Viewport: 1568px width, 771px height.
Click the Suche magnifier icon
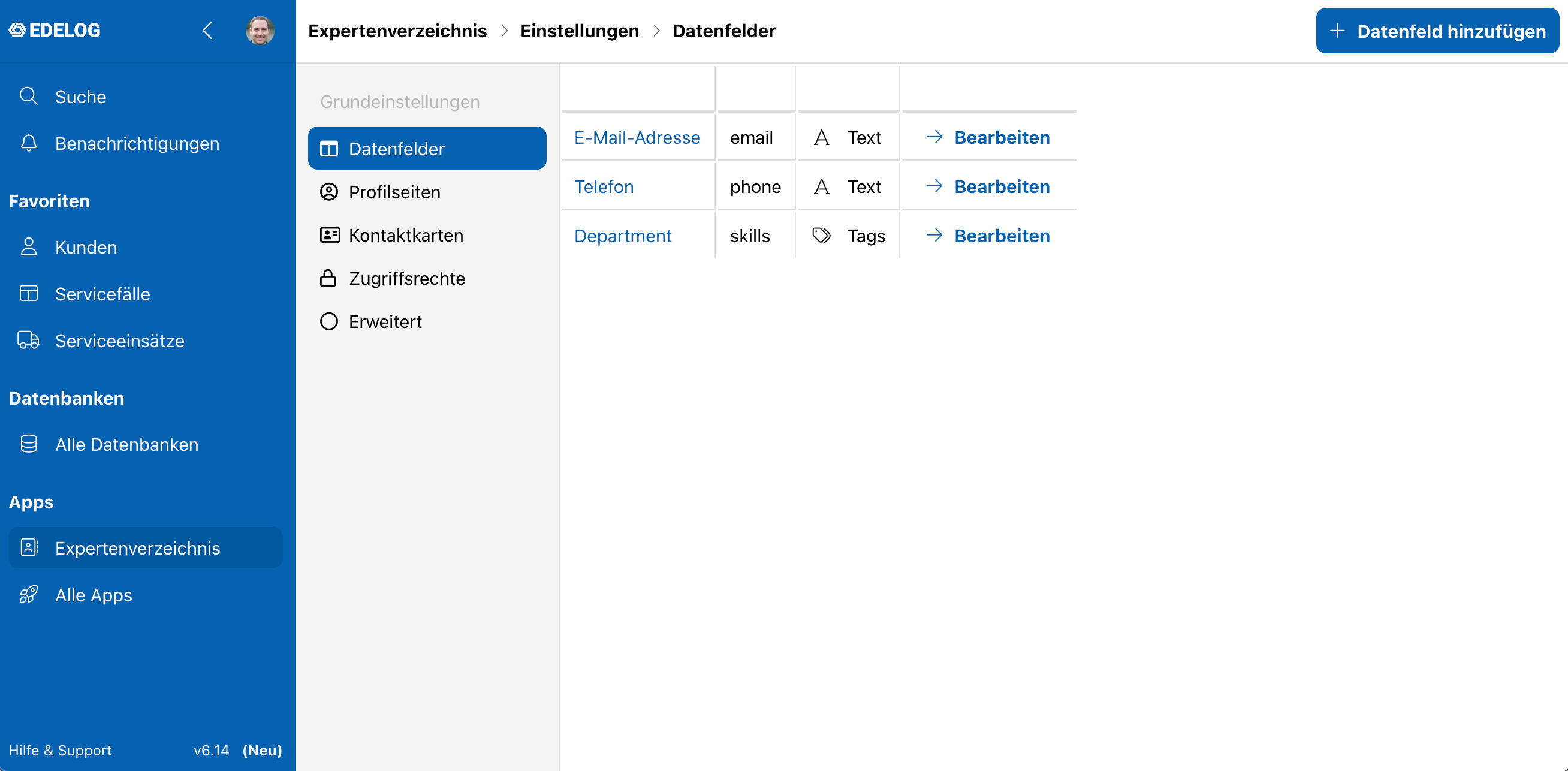point(29,96)
